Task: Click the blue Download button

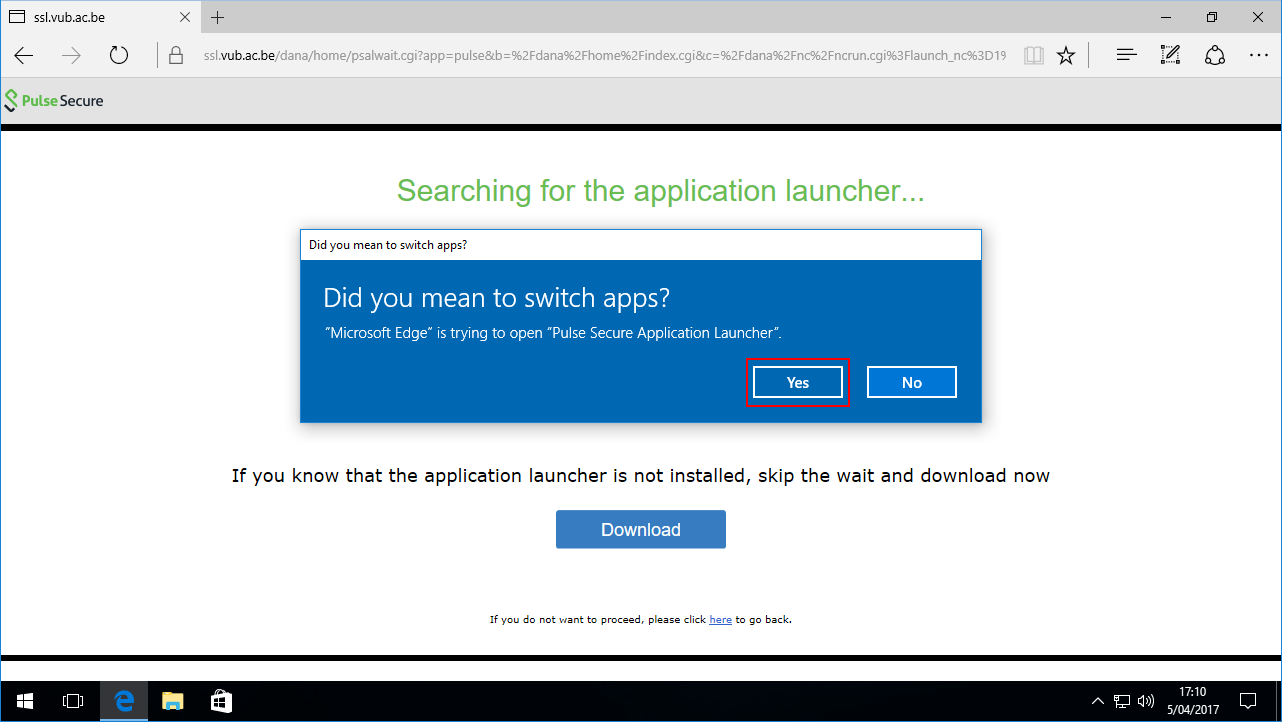Action: click(x=641, y=530)
